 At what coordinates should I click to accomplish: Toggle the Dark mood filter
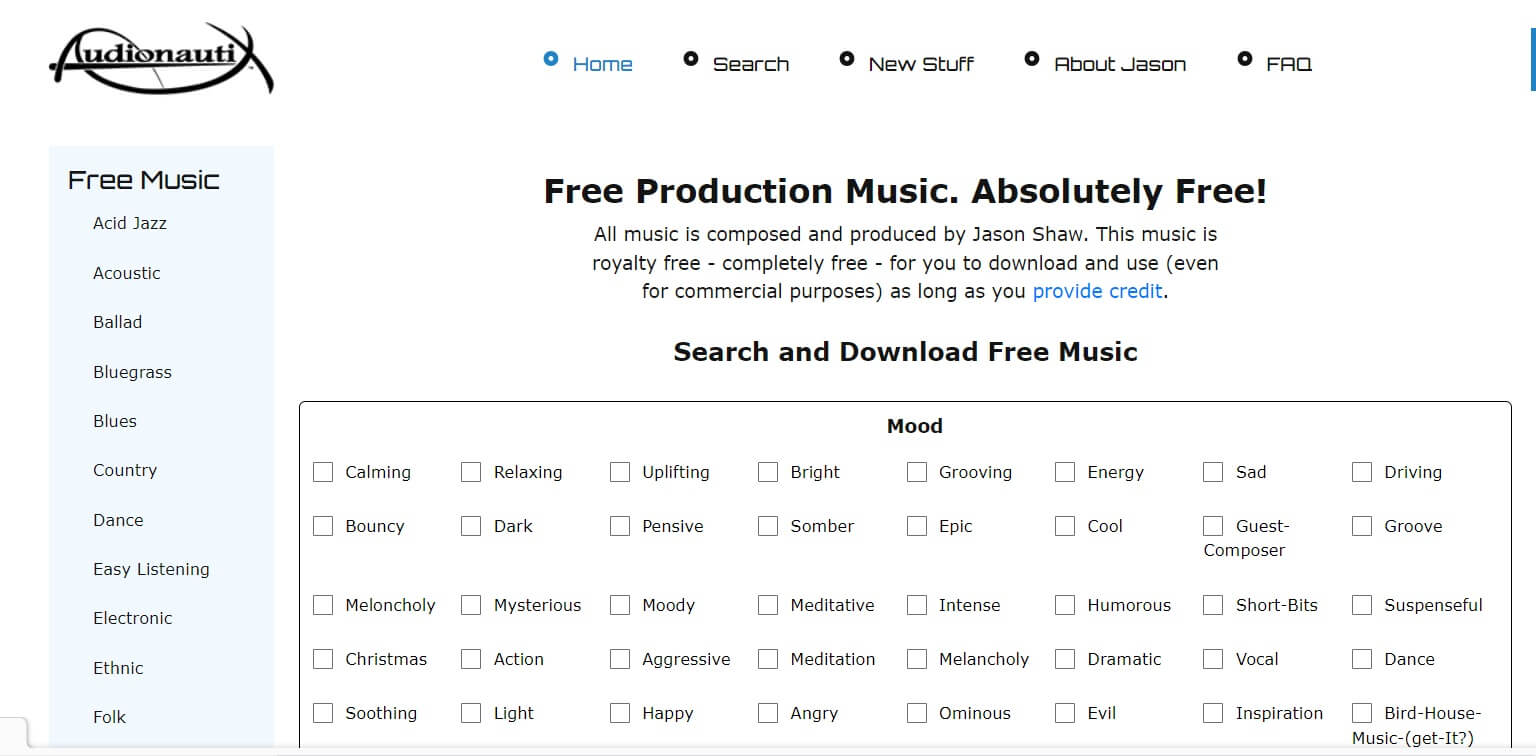471,525
